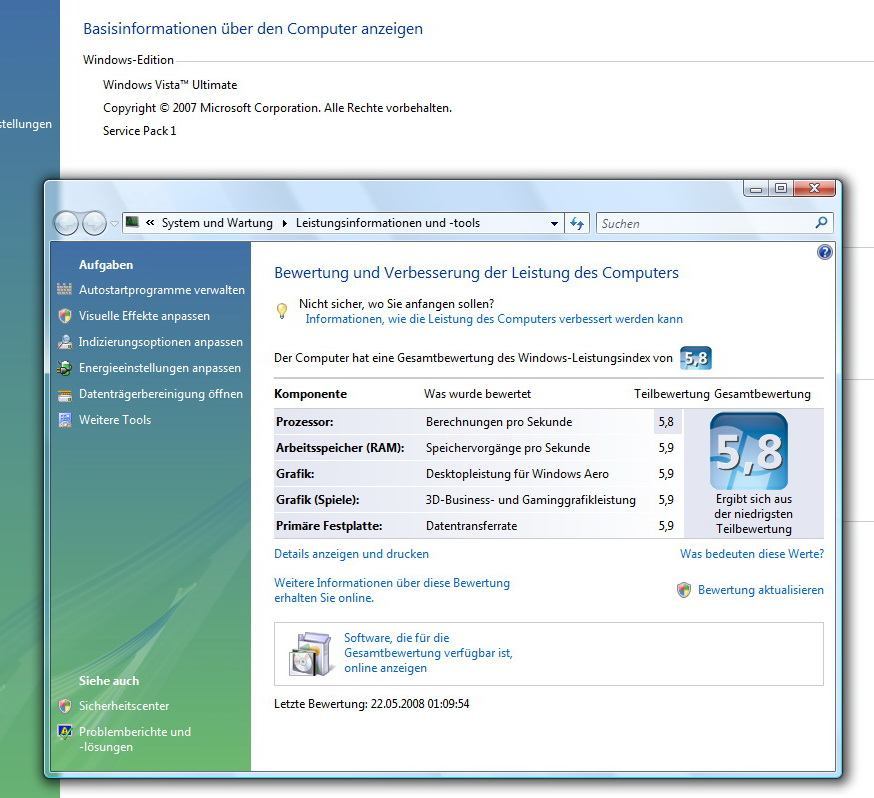The image size is (874, 798).
Task: Click Teilbewertung column header
Action: tap(672, 394)
